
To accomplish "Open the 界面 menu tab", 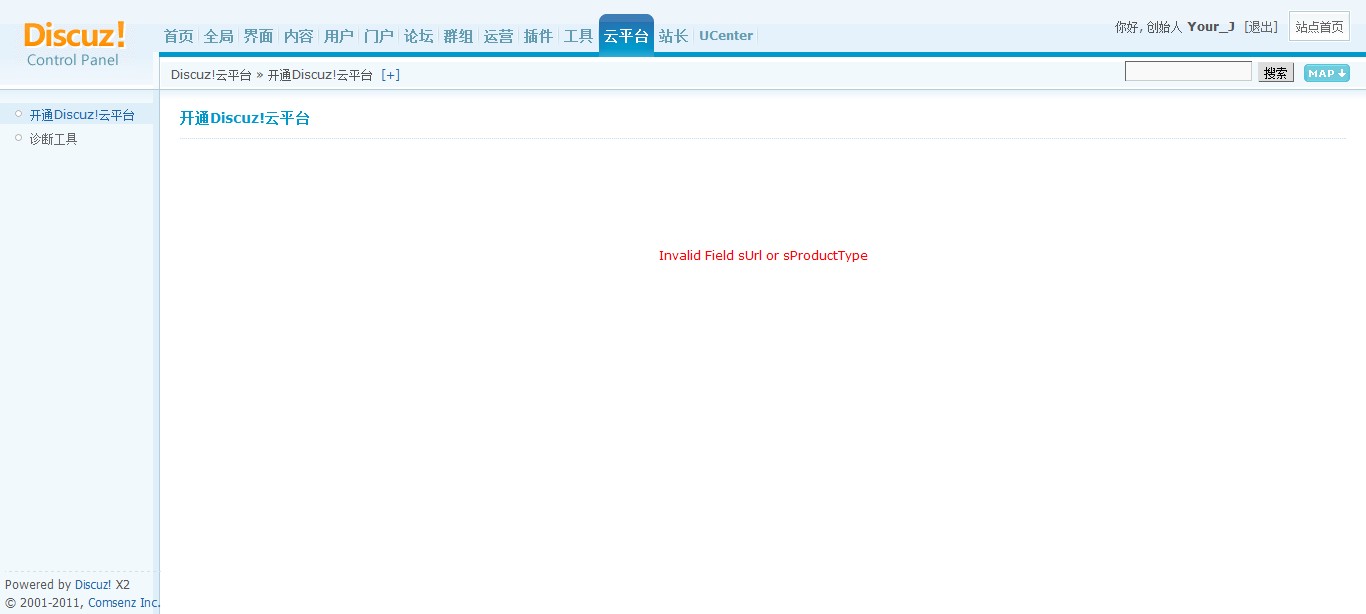I will (259, 36).
